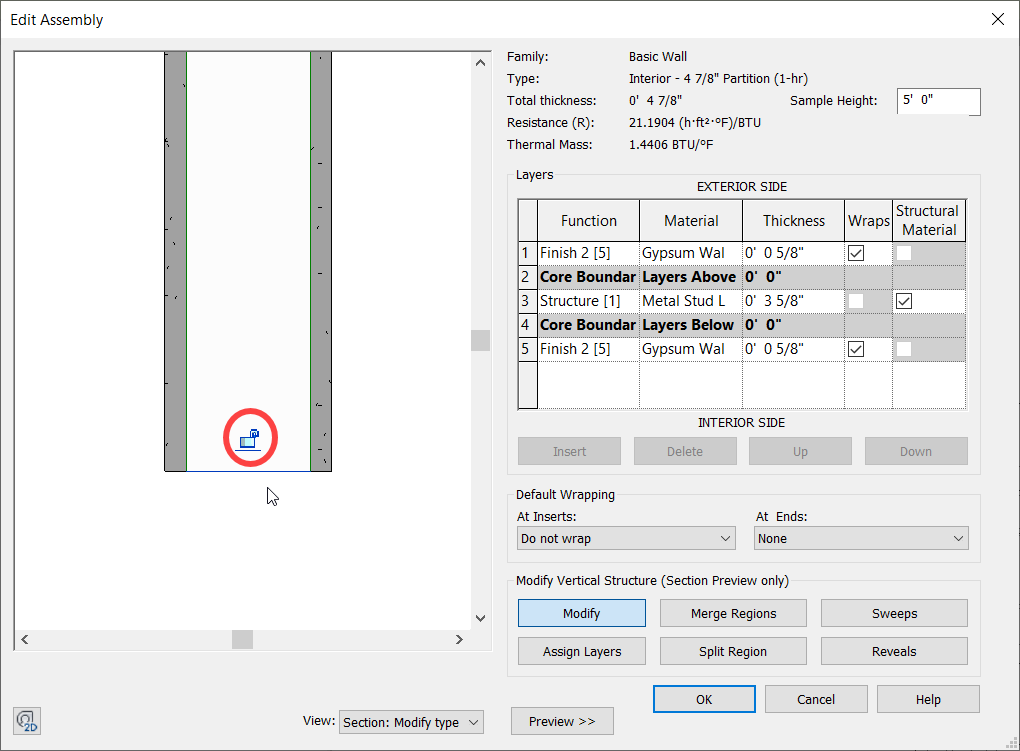
Task: Close the Edit Assembly dialog
Action: click(998, 20)
